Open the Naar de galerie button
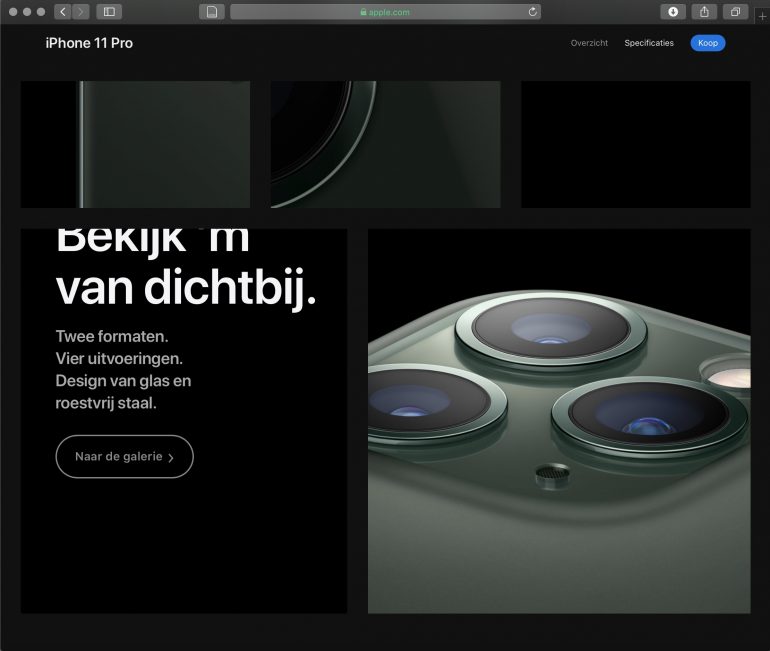The width and height of the screenshot is (770, 651). (125, 457)
